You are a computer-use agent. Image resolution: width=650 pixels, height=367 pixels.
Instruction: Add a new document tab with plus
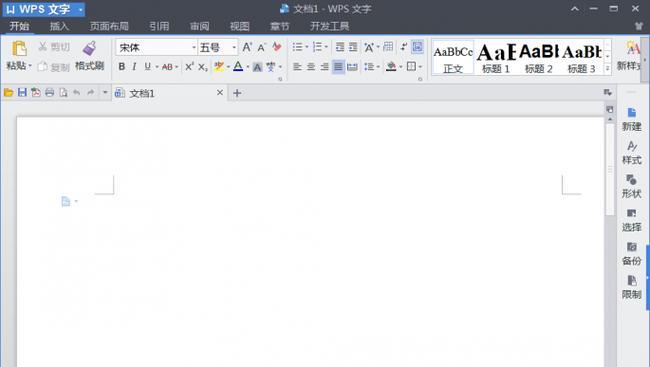[x=237, y=93]
